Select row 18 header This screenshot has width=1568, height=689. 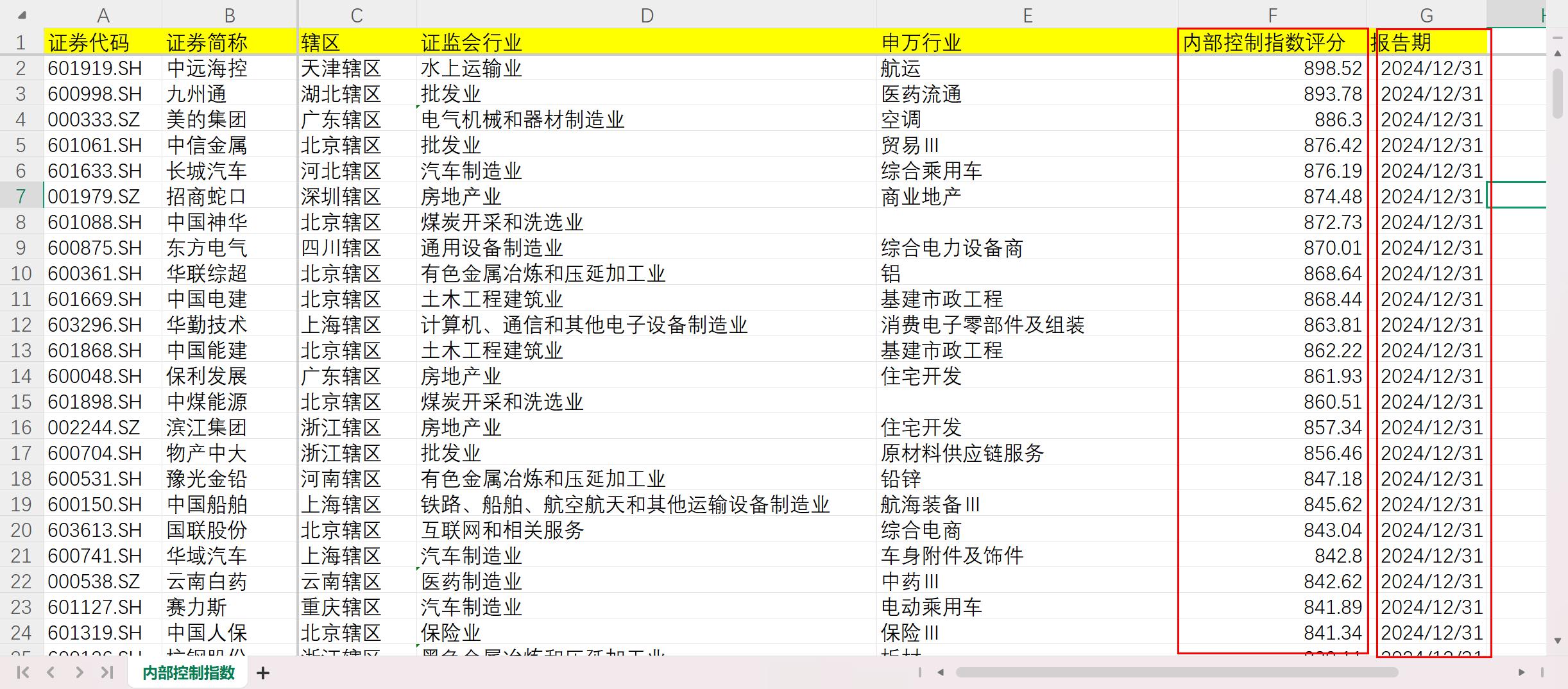(x=21, y=479)
